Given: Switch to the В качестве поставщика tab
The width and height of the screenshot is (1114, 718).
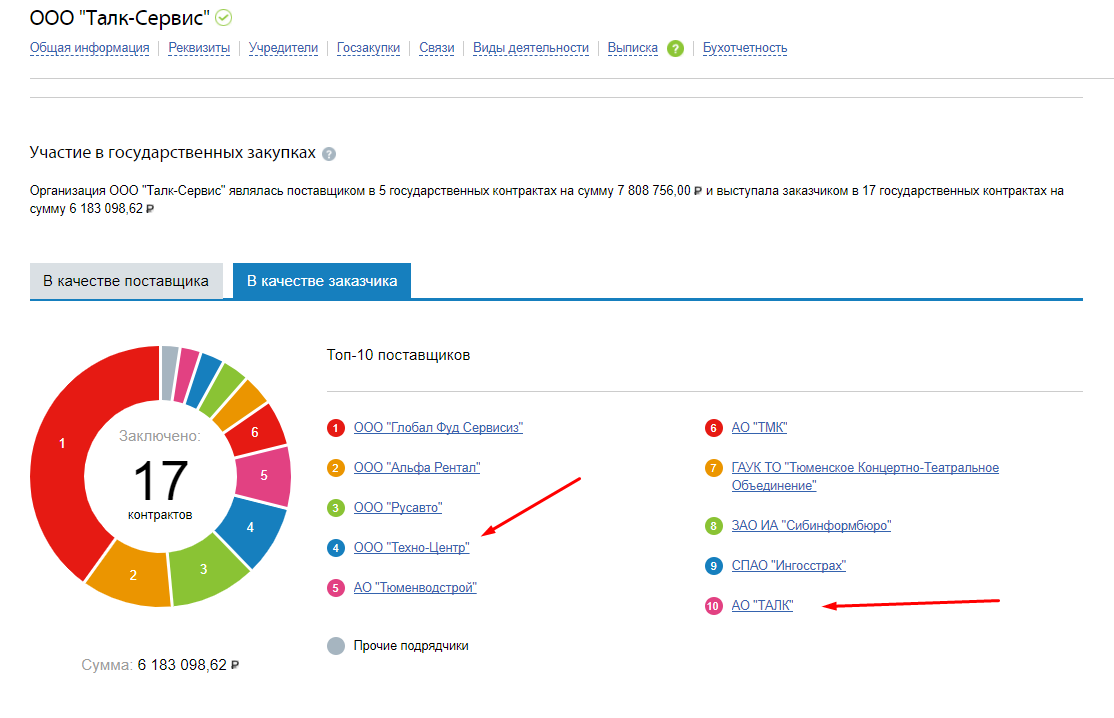Looking at the screenshot, I should [126, 281].
